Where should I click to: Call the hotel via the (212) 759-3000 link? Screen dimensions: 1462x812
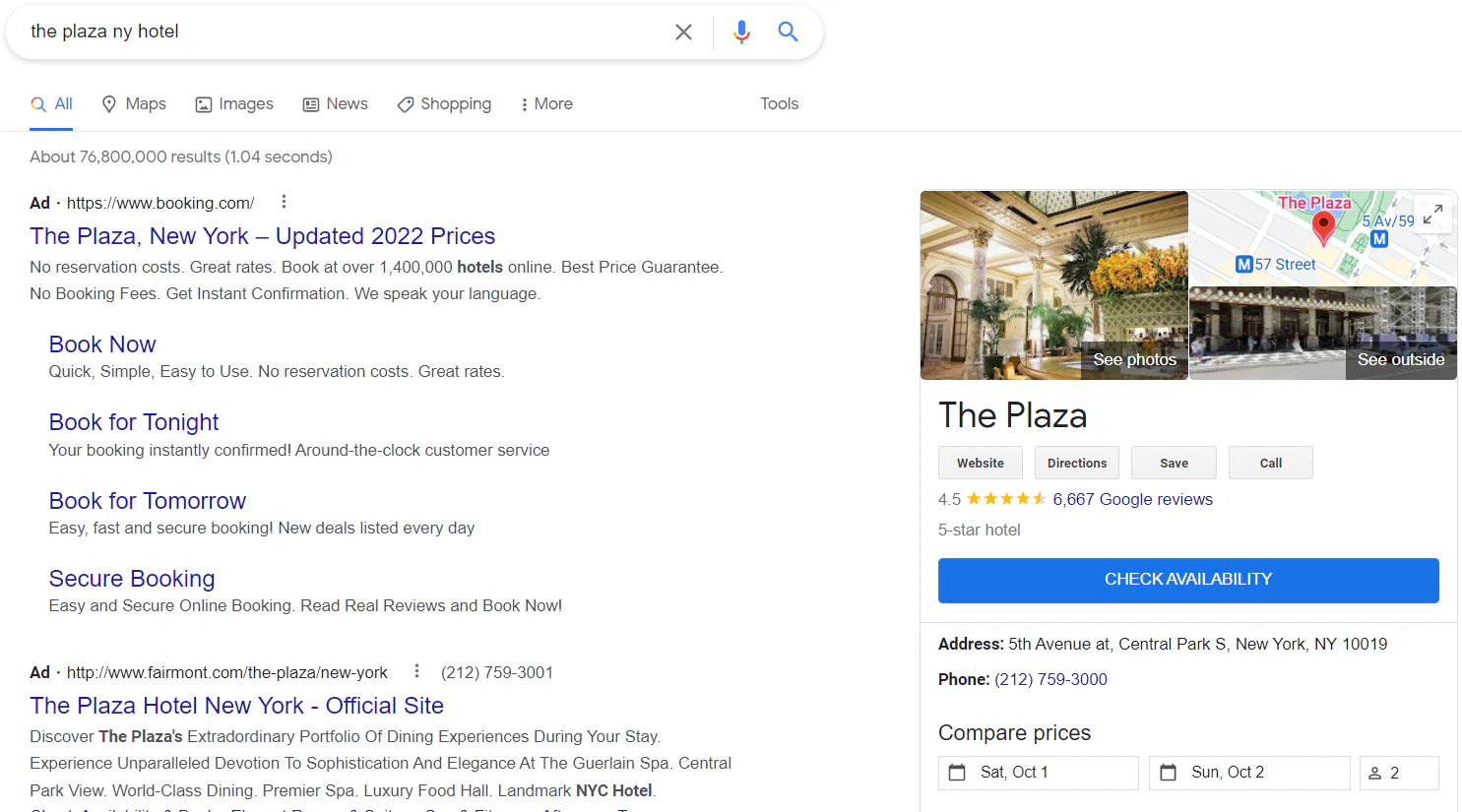tap(1052, 678)
